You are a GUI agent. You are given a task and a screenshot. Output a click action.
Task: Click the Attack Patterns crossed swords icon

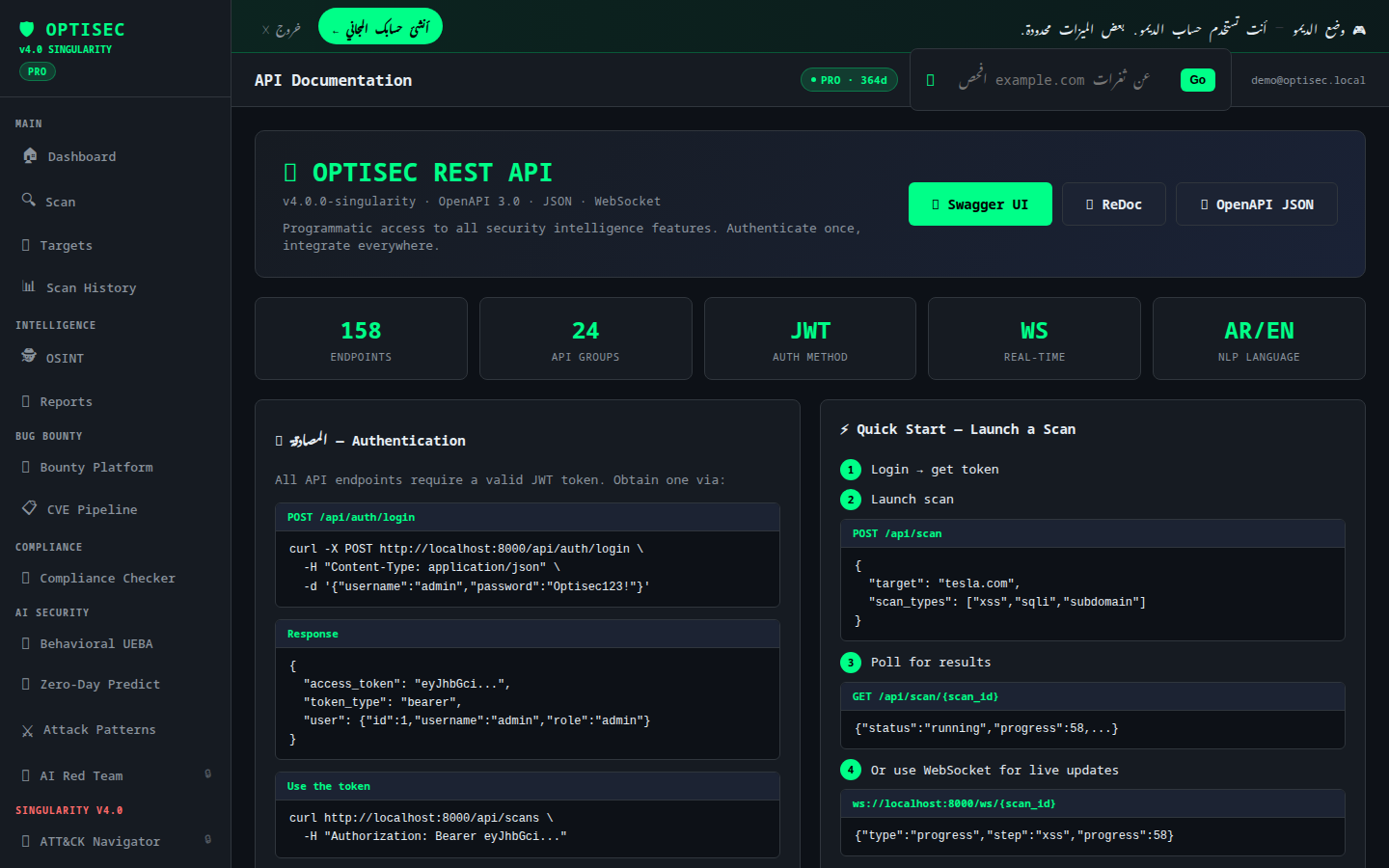click(x=28, y=731)
